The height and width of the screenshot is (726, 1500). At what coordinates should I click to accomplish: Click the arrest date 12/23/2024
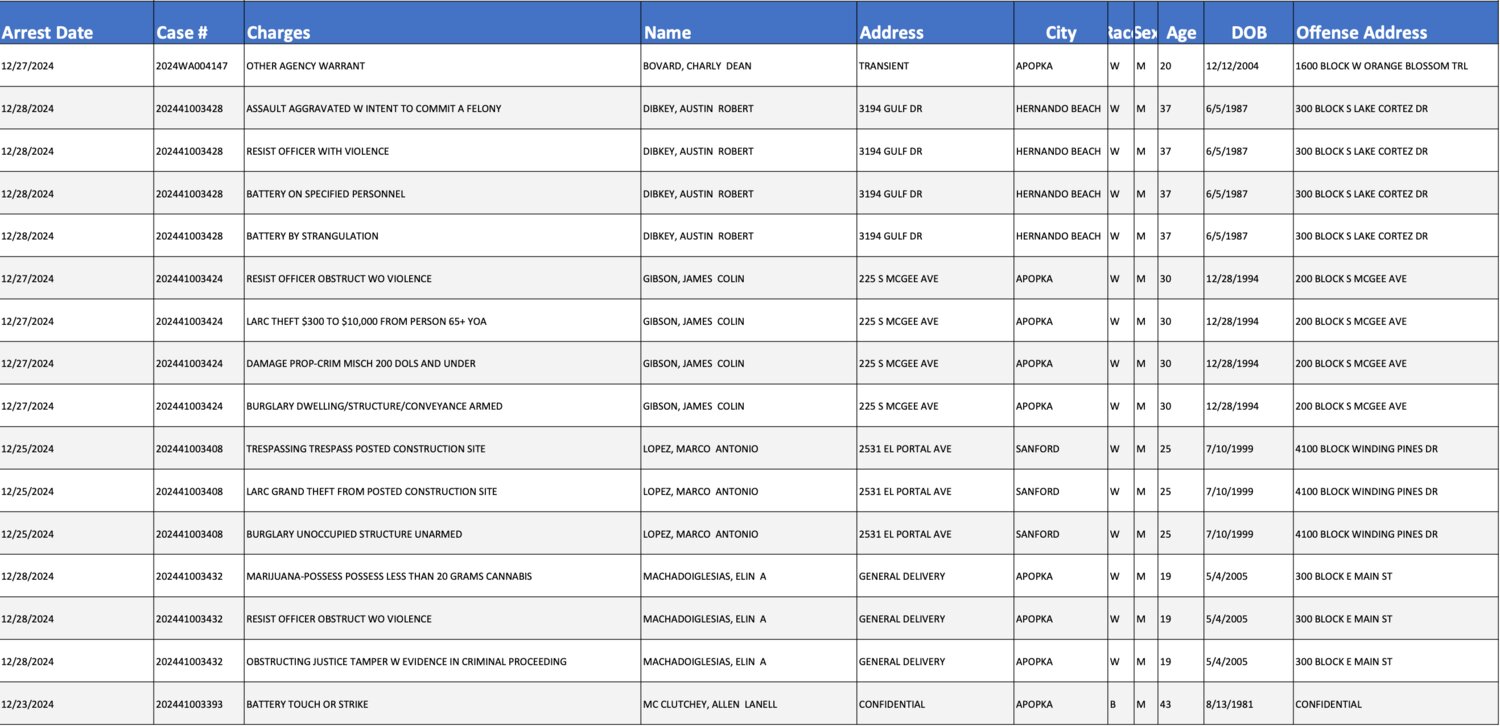point(77,704)
